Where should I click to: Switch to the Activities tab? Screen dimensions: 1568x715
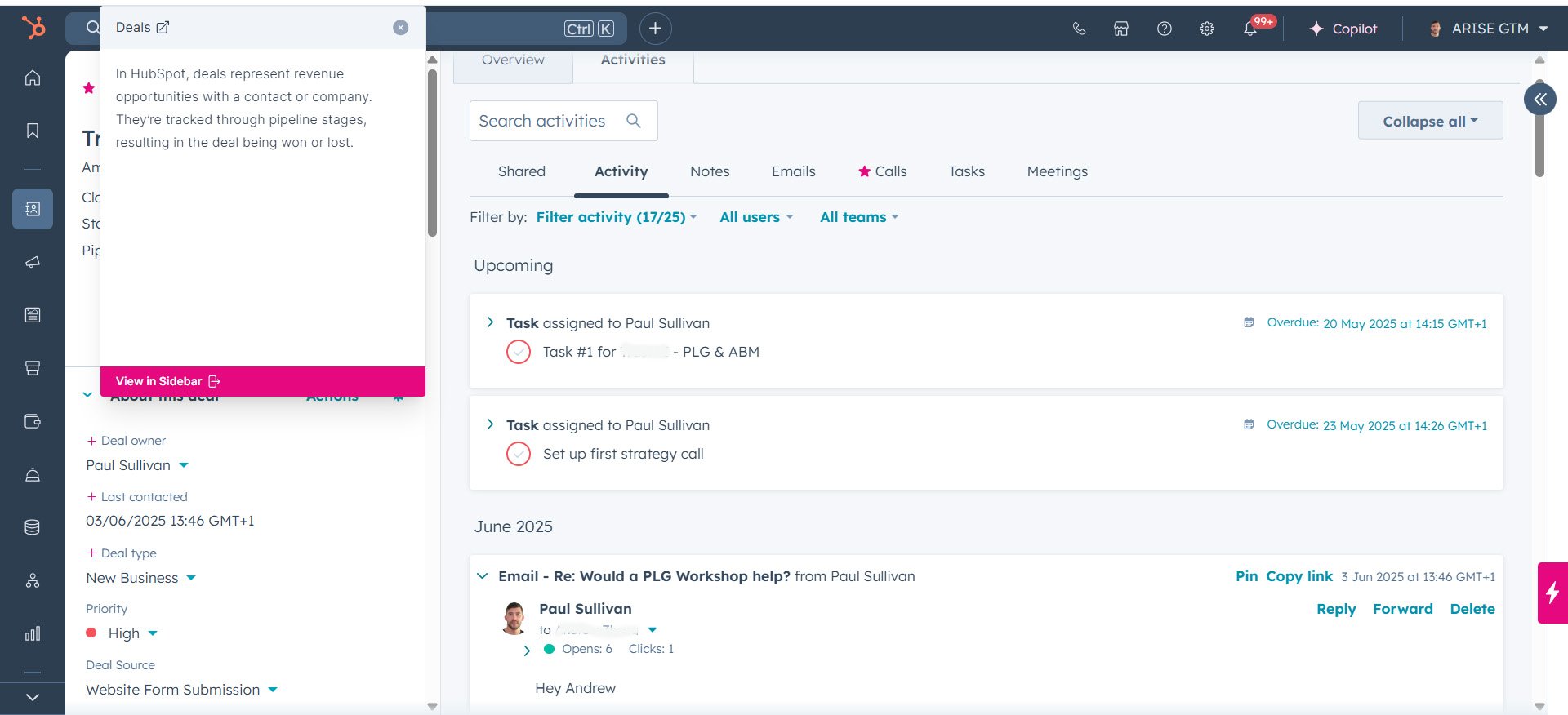pos(633,60)
